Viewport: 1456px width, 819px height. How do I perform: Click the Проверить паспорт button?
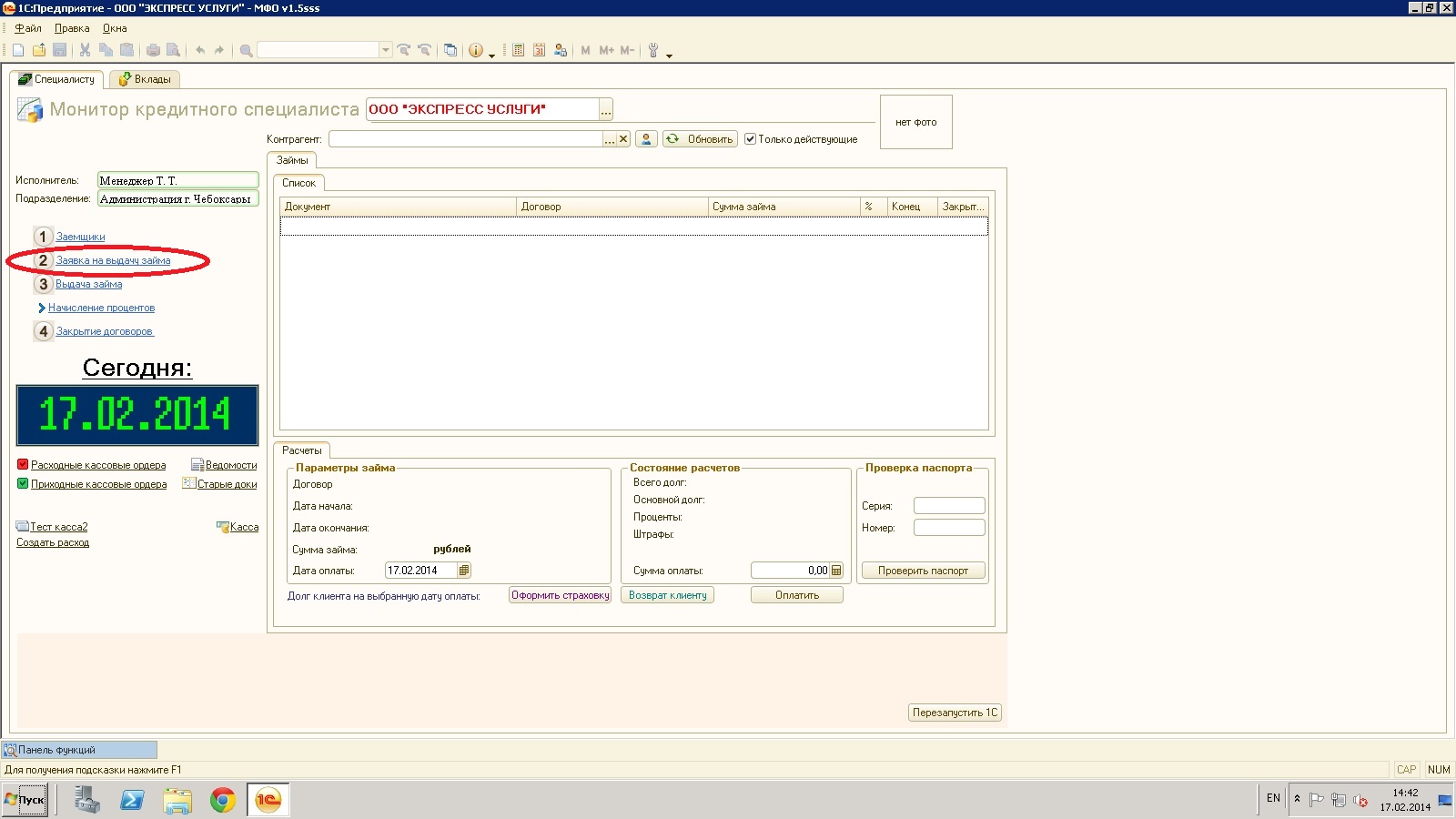(x=923, y=571)
